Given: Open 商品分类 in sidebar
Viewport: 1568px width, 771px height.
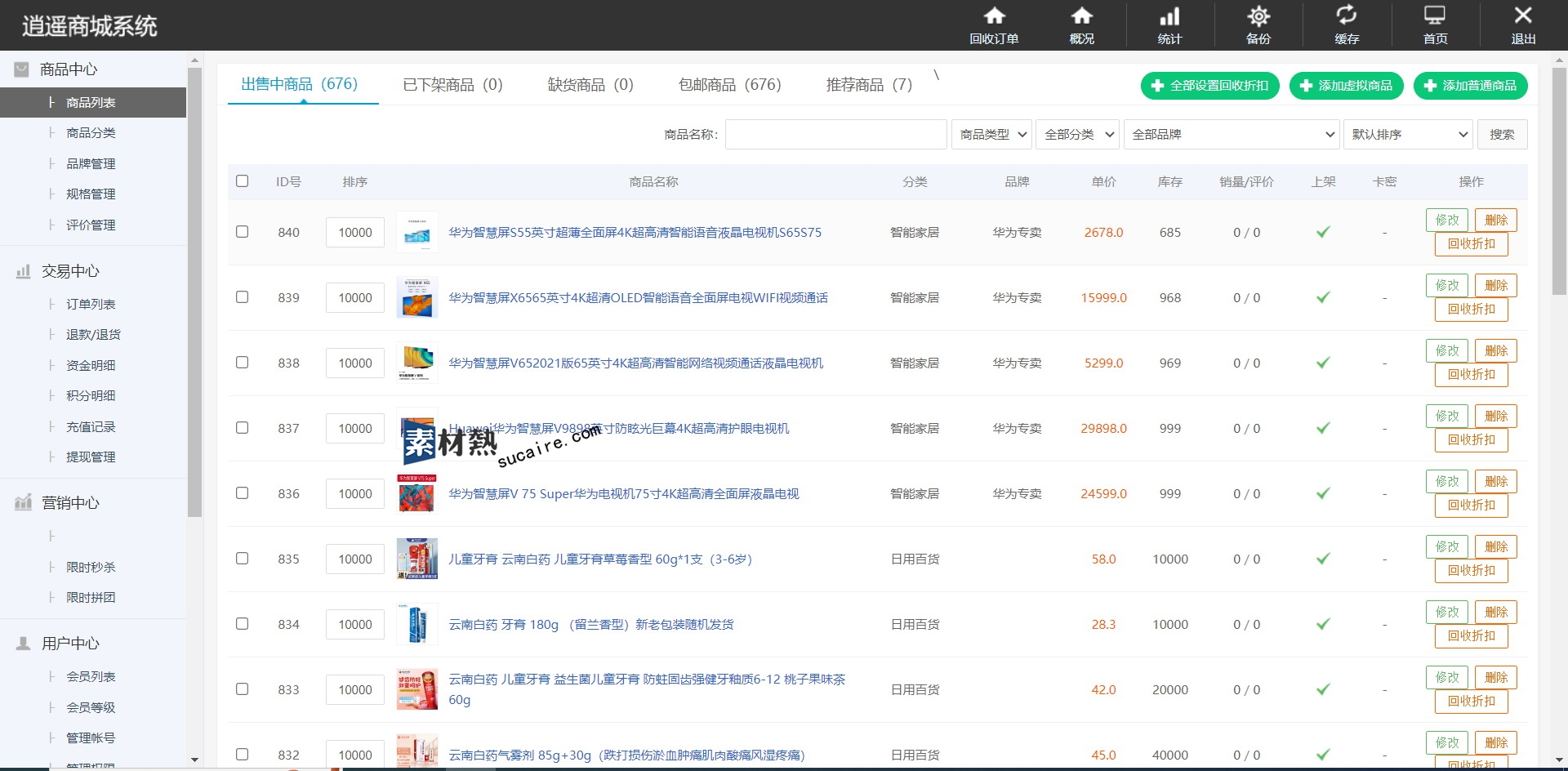Looking at the screenshot, I should click(x=91, y=133).
